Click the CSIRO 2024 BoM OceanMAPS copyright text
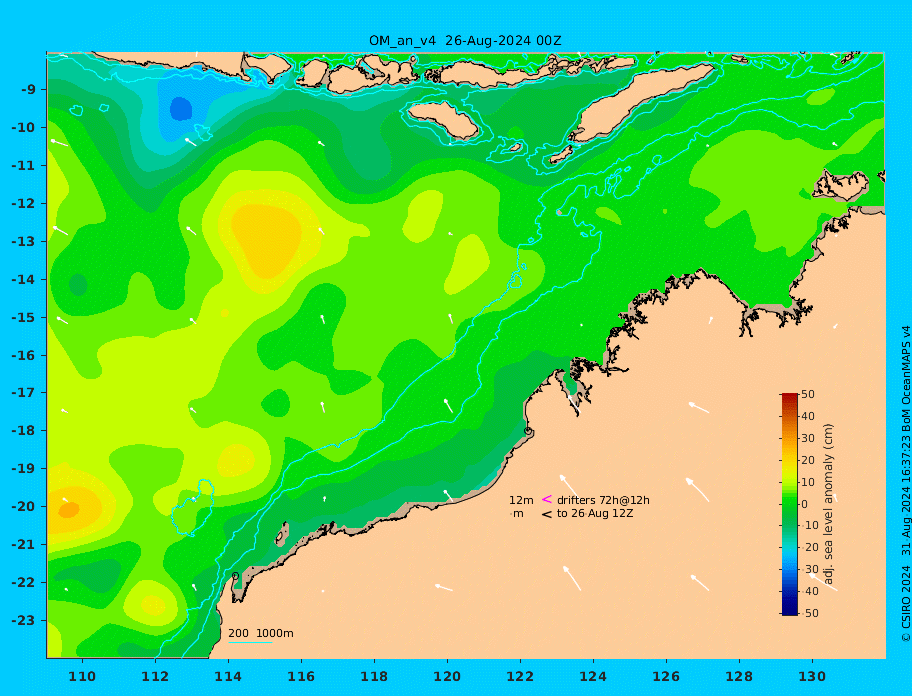The height and width of the screenshot is (696, 912). (x=905, y=484)
